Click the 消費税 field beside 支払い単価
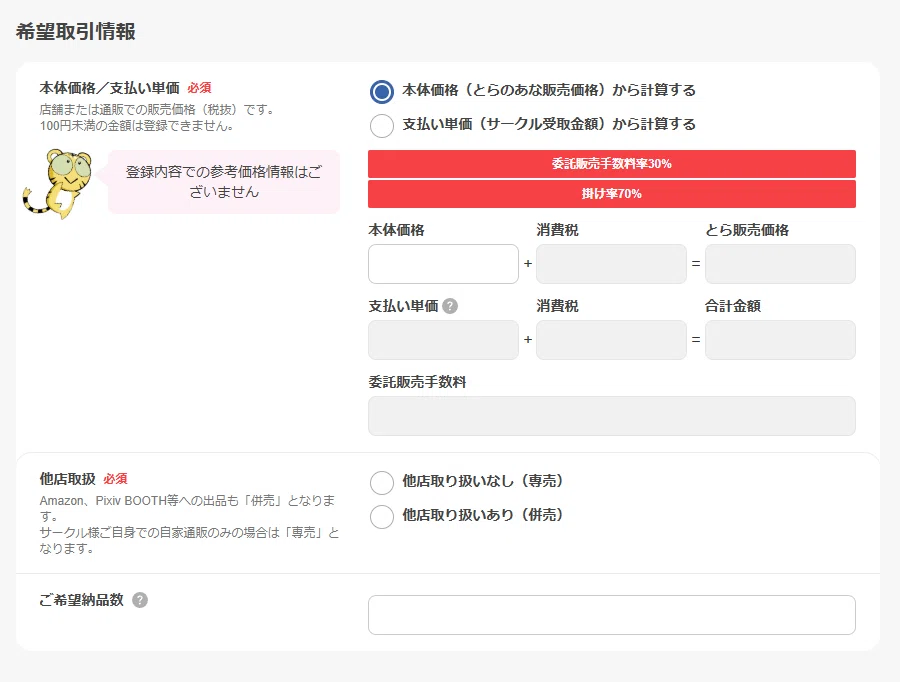Screen dimensions: 900x682 (x=611, y=340)
